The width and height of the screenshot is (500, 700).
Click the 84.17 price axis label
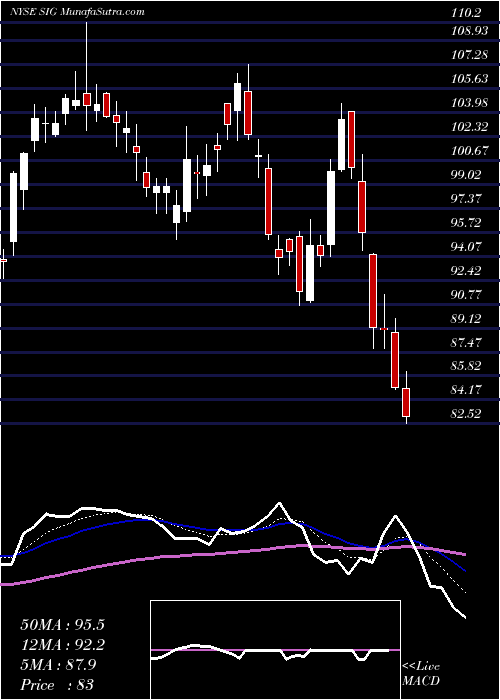pos(467,391)
